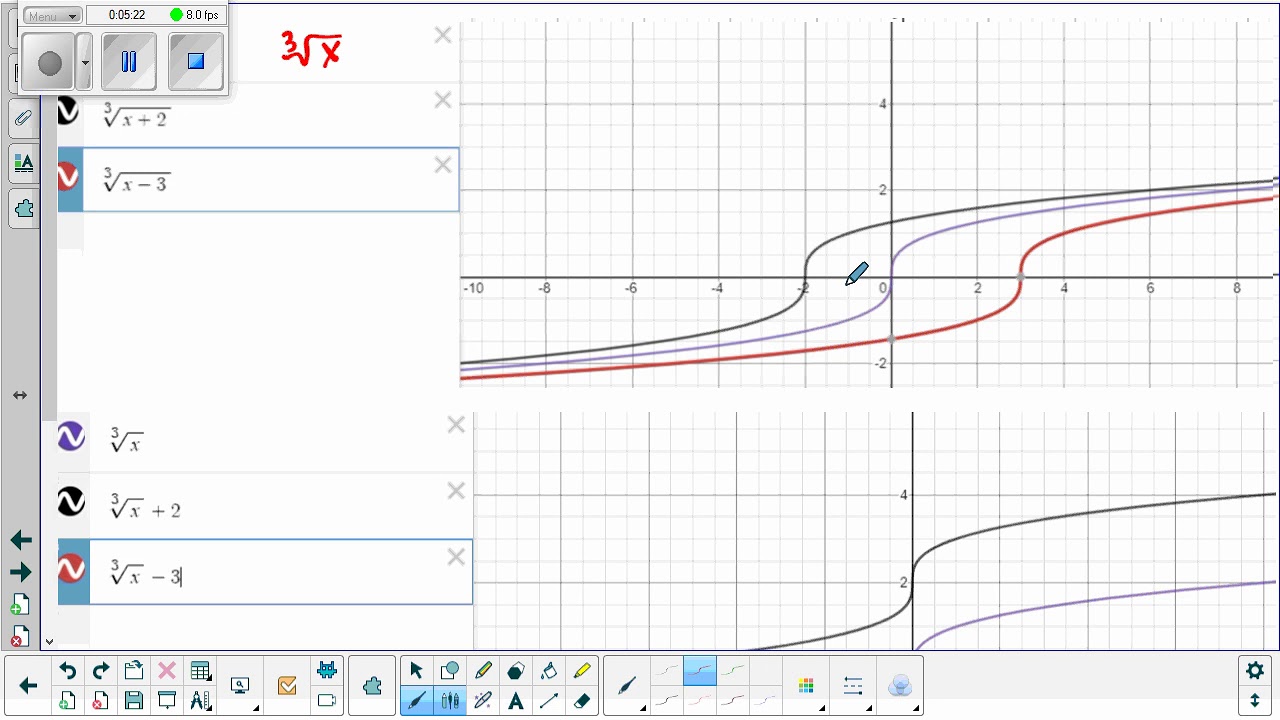
Task: Stop the screen recording
Action: tap(196, 62)
